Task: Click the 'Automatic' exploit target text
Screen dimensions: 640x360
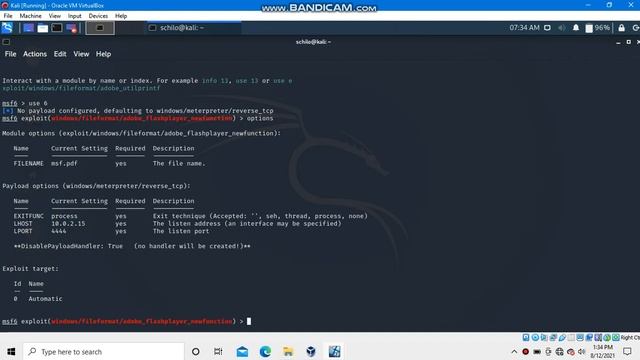Action: tap(45, 299)
